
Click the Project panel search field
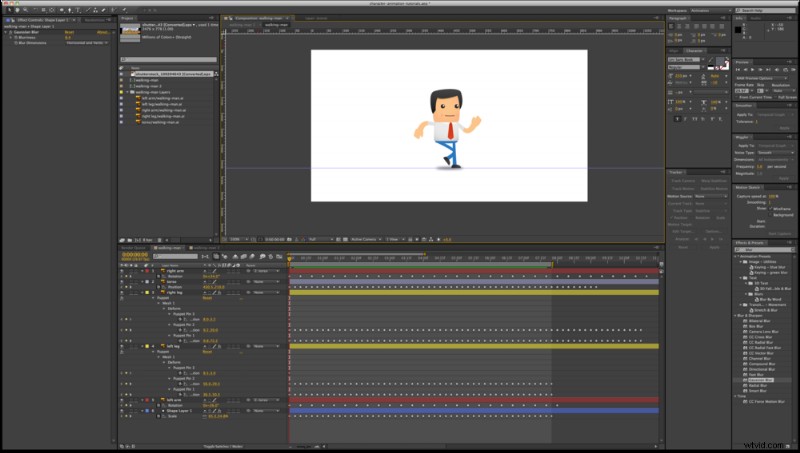pyautogui.click(x=168, y=60)
